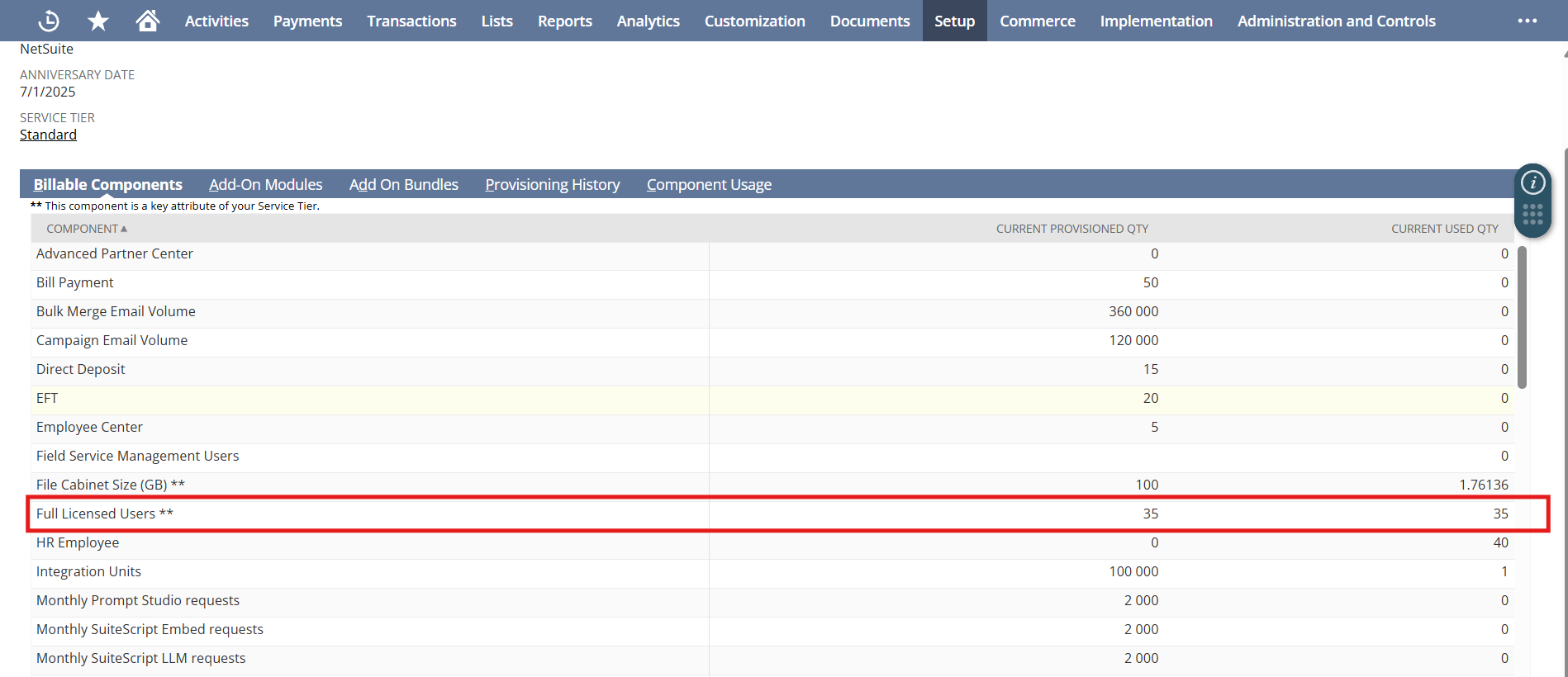Open the Transactions menu
This screenshot has width=1568, height=677.
411,21
